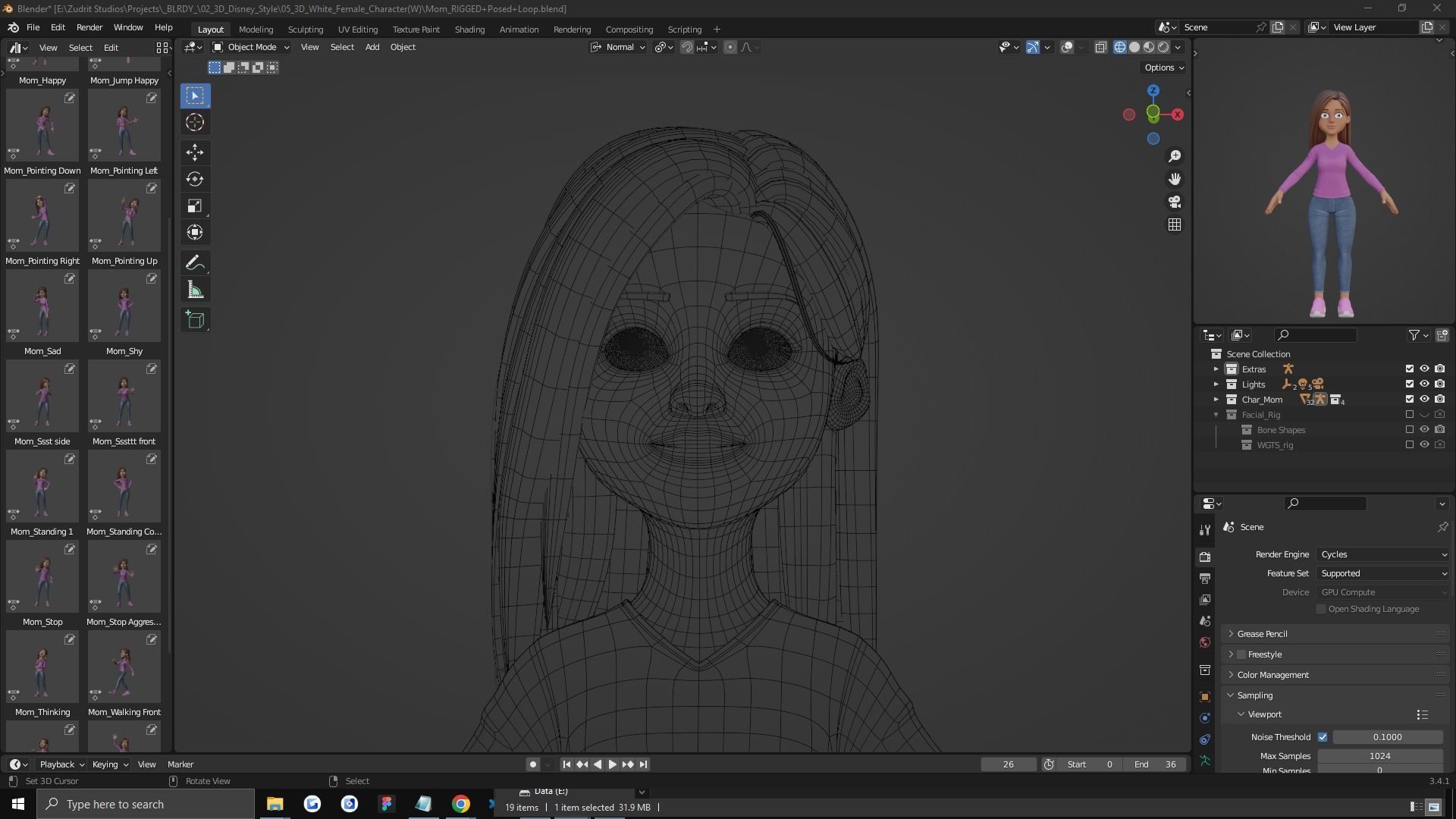Play the animation forward
1456x819 pixels.
(613, 764)
